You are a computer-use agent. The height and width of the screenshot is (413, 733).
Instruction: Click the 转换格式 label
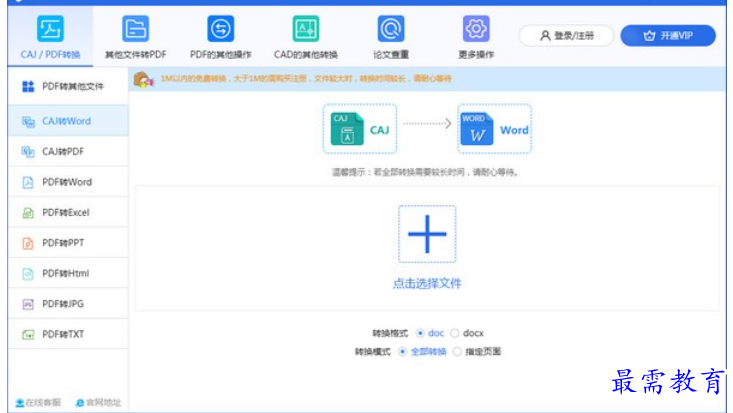[x=390, y=333]
